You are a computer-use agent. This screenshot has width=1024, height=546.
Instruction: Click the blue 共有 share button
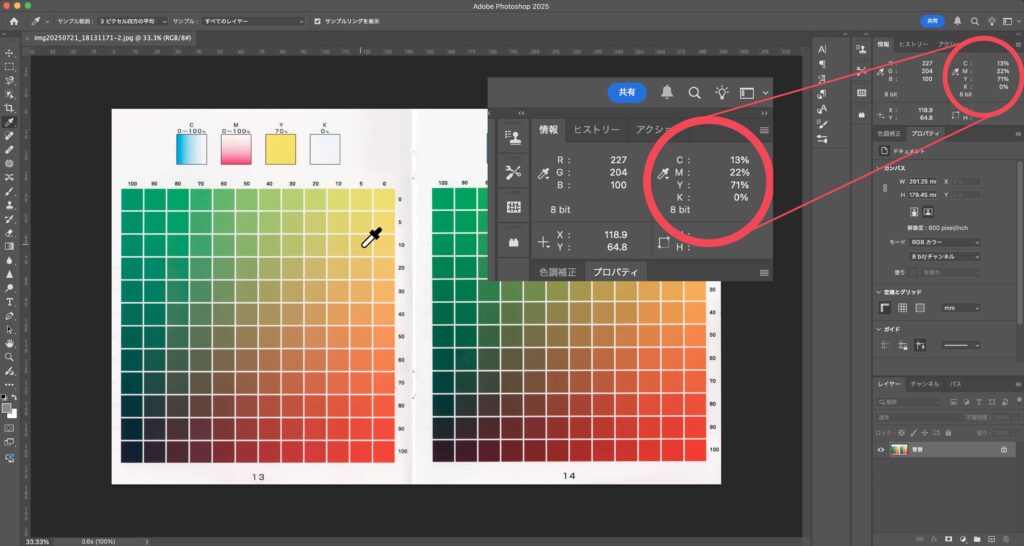[x=932, y=21]
